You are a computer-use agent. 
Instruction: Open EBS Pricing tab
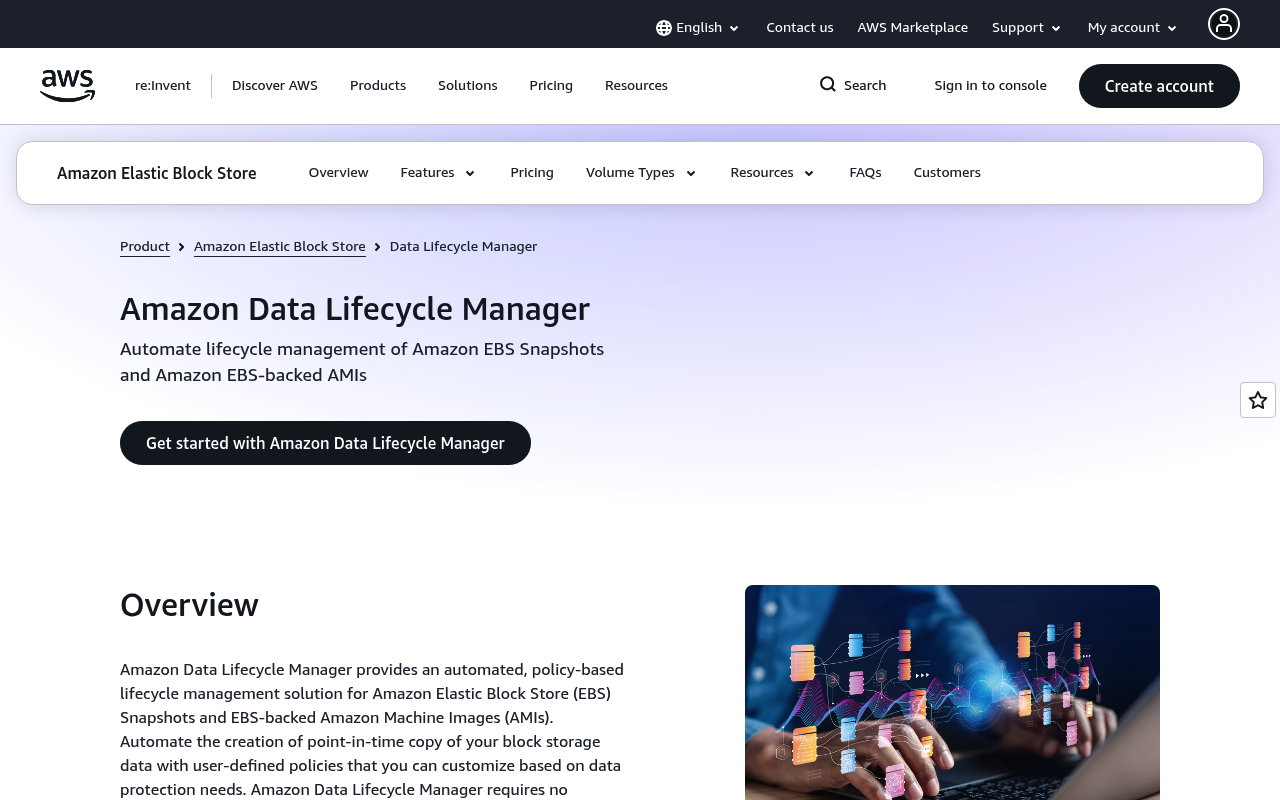point(532,173)
